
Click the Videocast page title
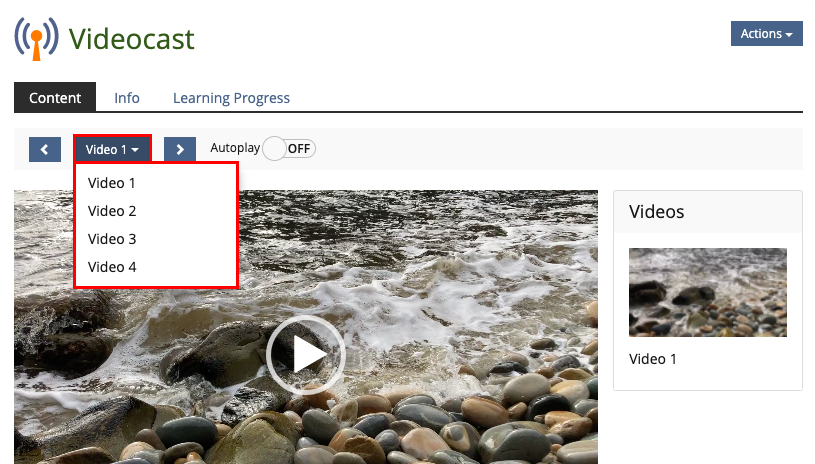tap(132, 39)
